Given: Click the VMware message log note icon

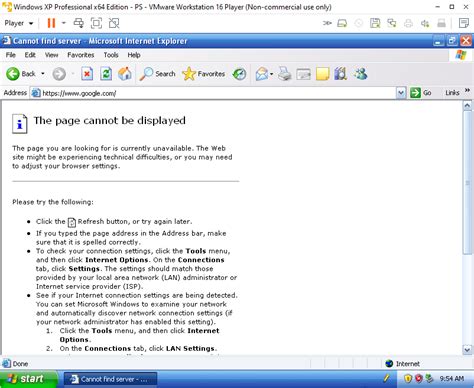Looking at the screenshot, I should point(464,23).
